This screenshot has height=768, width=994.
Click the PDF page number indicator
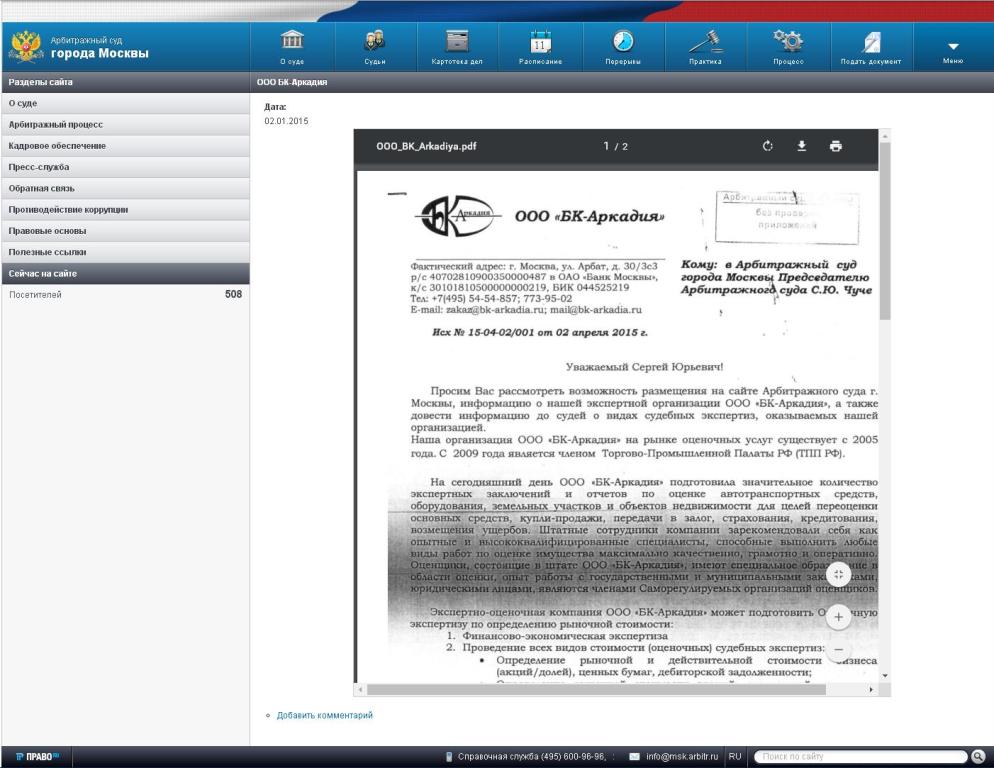click(x=615, y=146)
